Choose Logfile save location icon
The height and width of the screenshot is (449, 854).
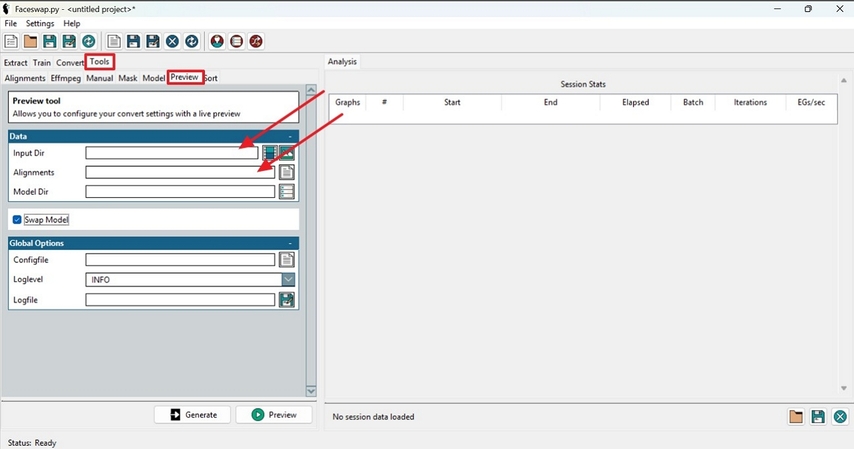[x=287, y=300]
